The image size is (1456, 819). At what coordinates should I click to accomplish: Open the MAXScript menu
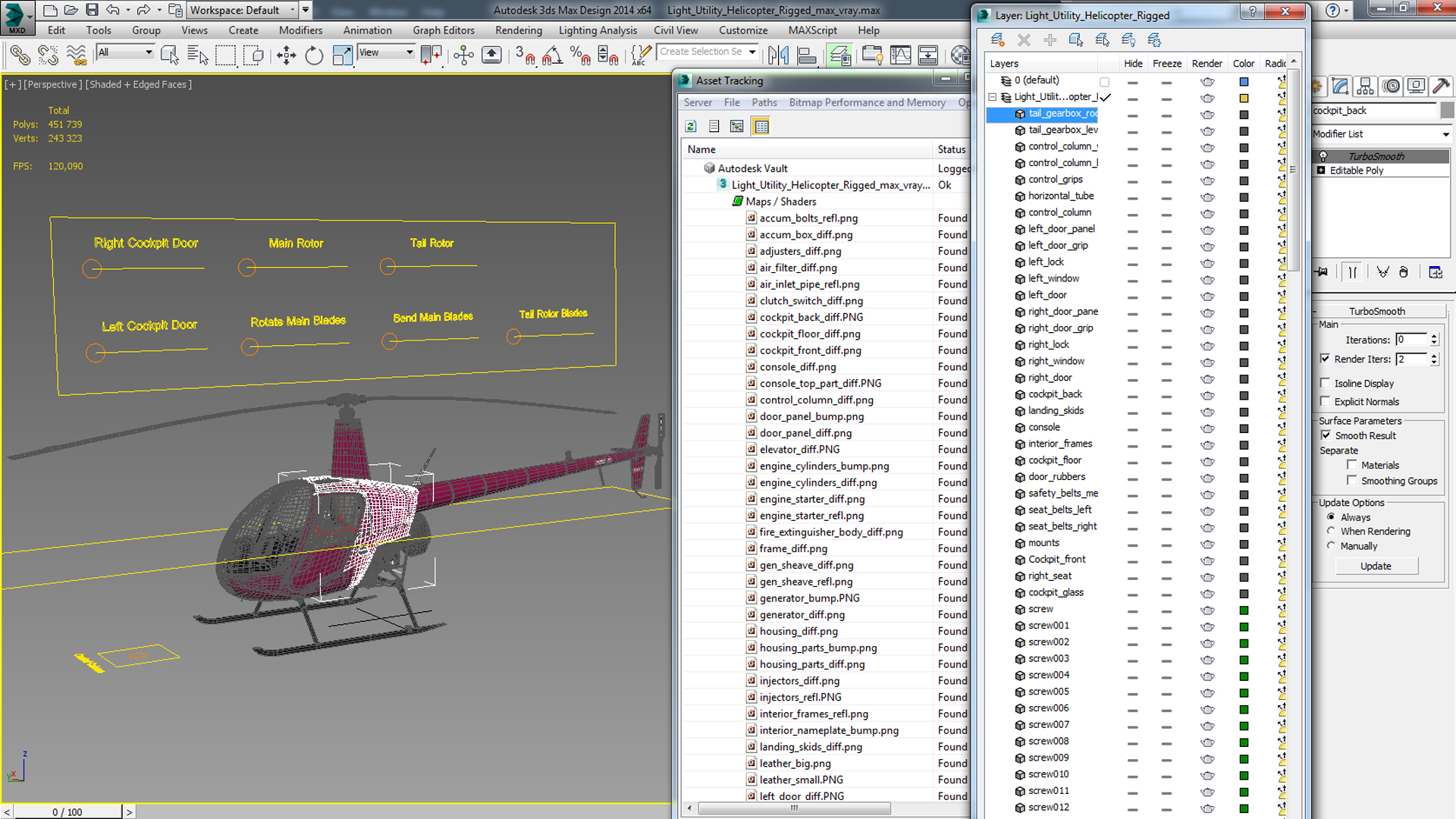coord(813,30)
